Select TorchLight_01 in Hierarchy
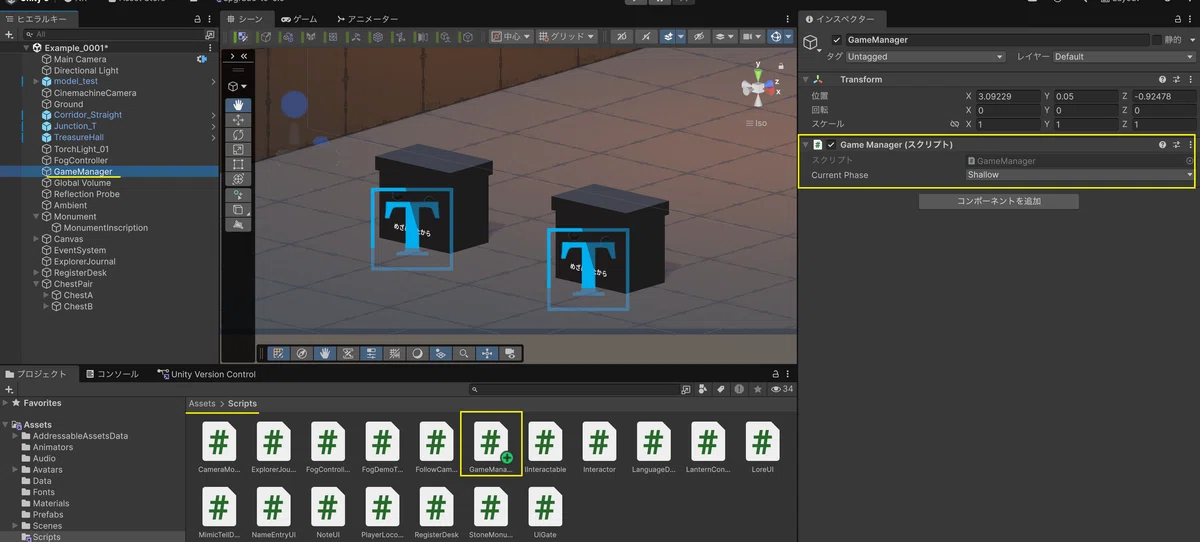Image resolution: width=1200 pixels, height=542 pixels. point(81,149)
